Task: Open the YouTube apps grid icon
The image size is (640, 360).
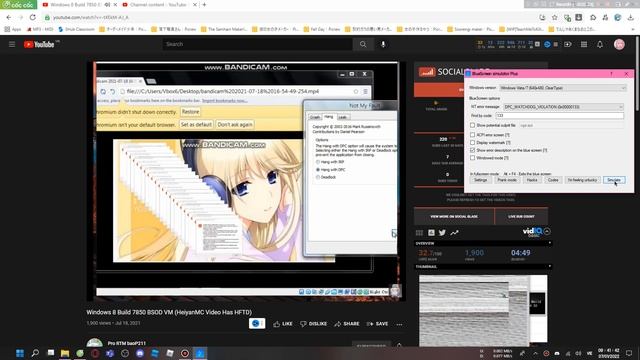Action: [x=584, y=44]
